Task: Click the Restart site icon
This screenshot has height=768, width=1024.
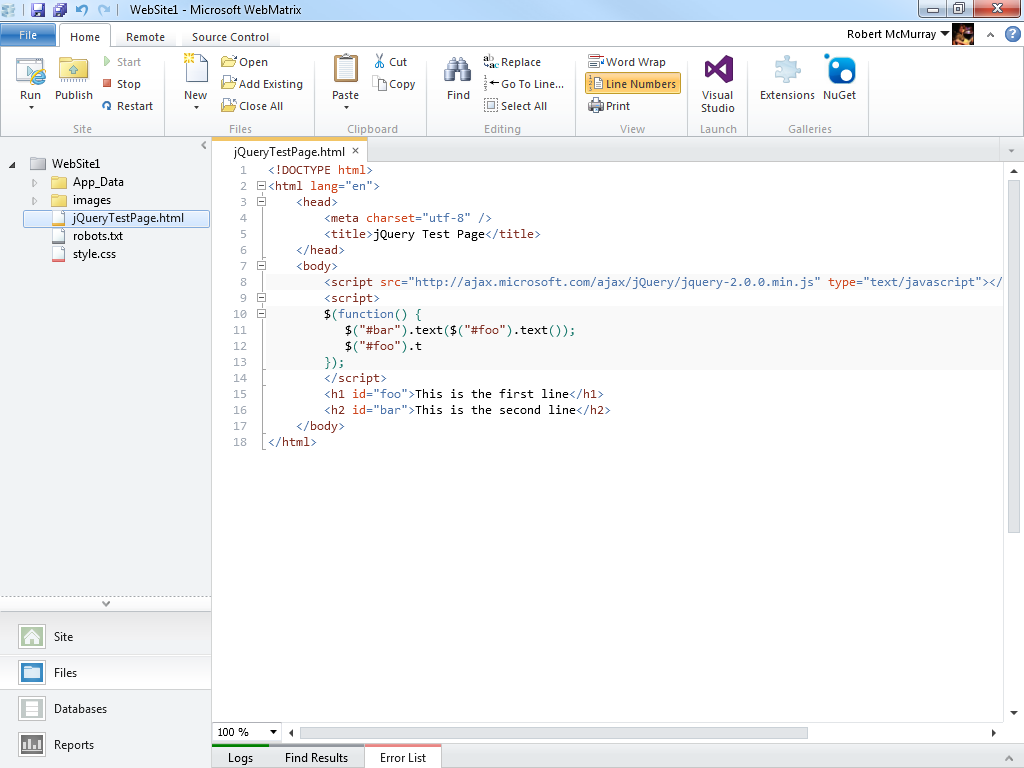Action: point(107,106)
